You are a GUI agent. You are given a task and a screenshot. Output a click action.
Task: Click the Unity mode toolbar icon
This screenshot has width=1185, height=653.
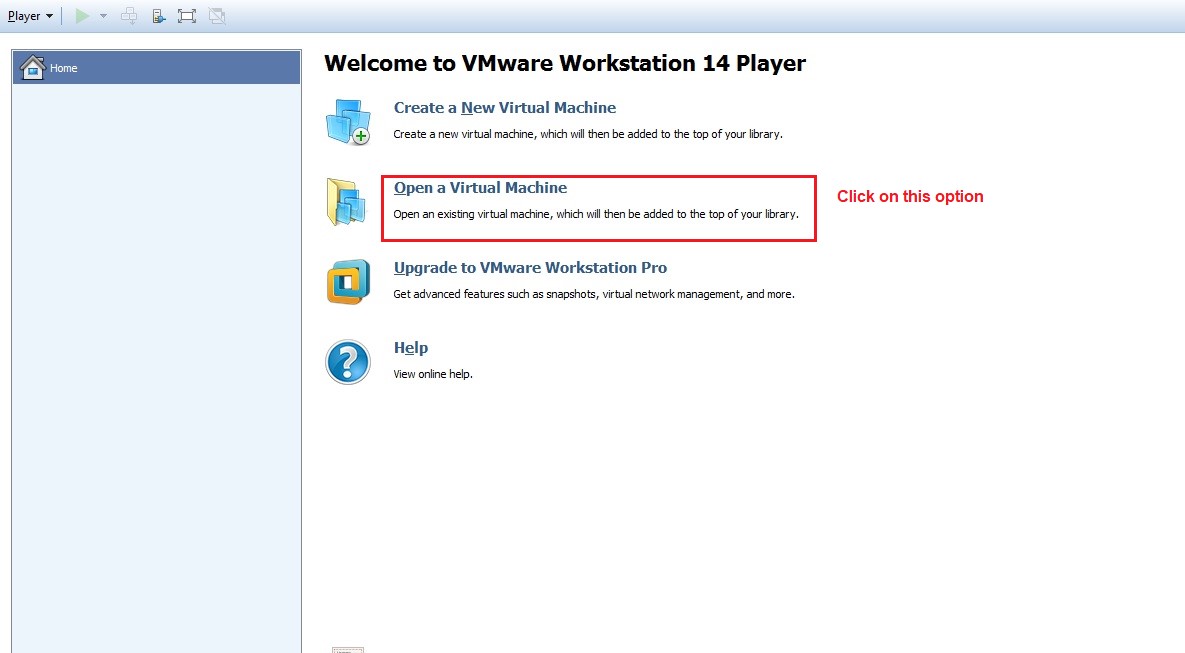[217, 16]
